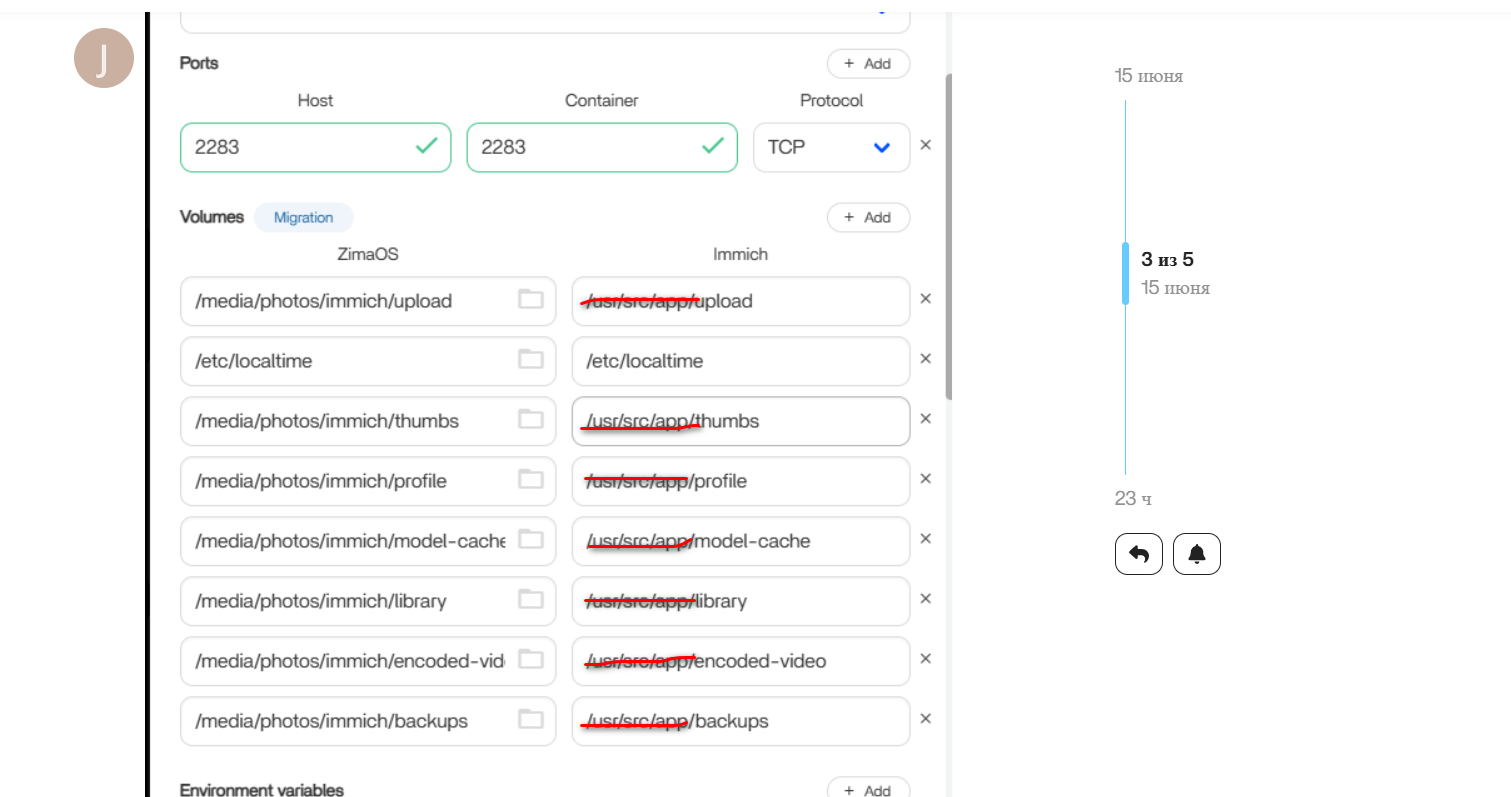Edit the /media/photos/immich/upload host path

point(368,301)
